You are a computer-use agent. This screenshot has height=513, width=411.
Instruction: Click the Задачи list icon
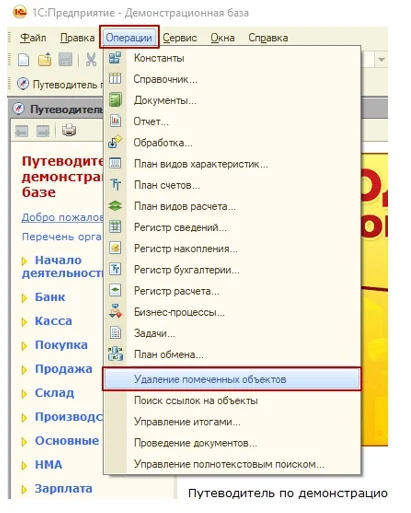115,333
